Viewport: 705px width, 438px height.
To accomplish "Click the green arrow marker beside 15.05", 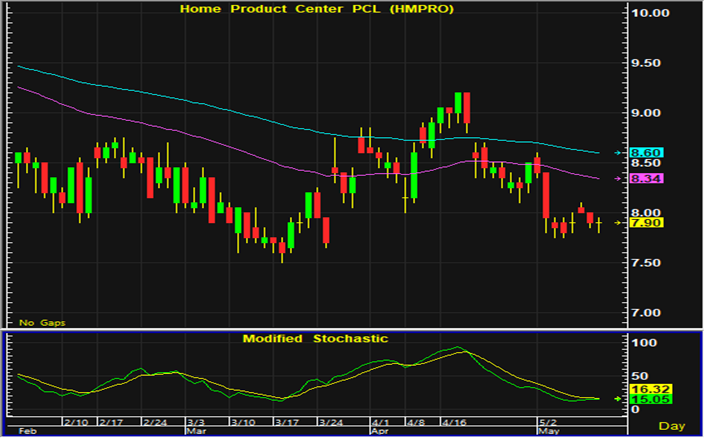I will click(618, 399).
